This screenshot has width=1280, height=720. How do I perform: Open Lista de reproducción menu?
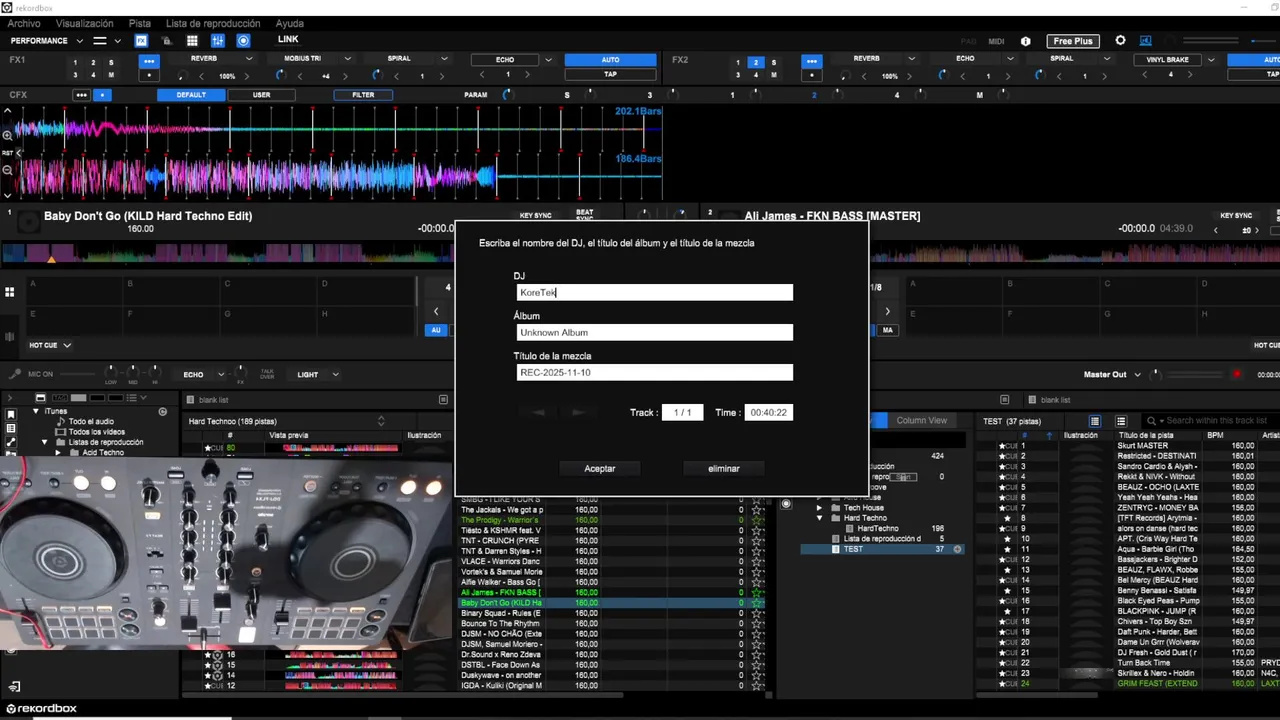(x=213, y=23)
